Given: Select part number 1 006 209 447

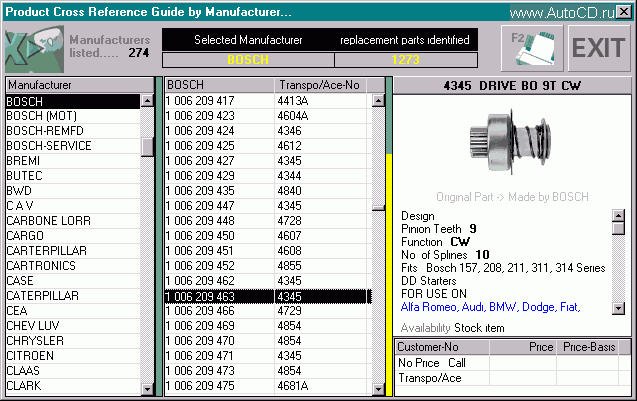Looking at the screenshot, I should point(219,206).
